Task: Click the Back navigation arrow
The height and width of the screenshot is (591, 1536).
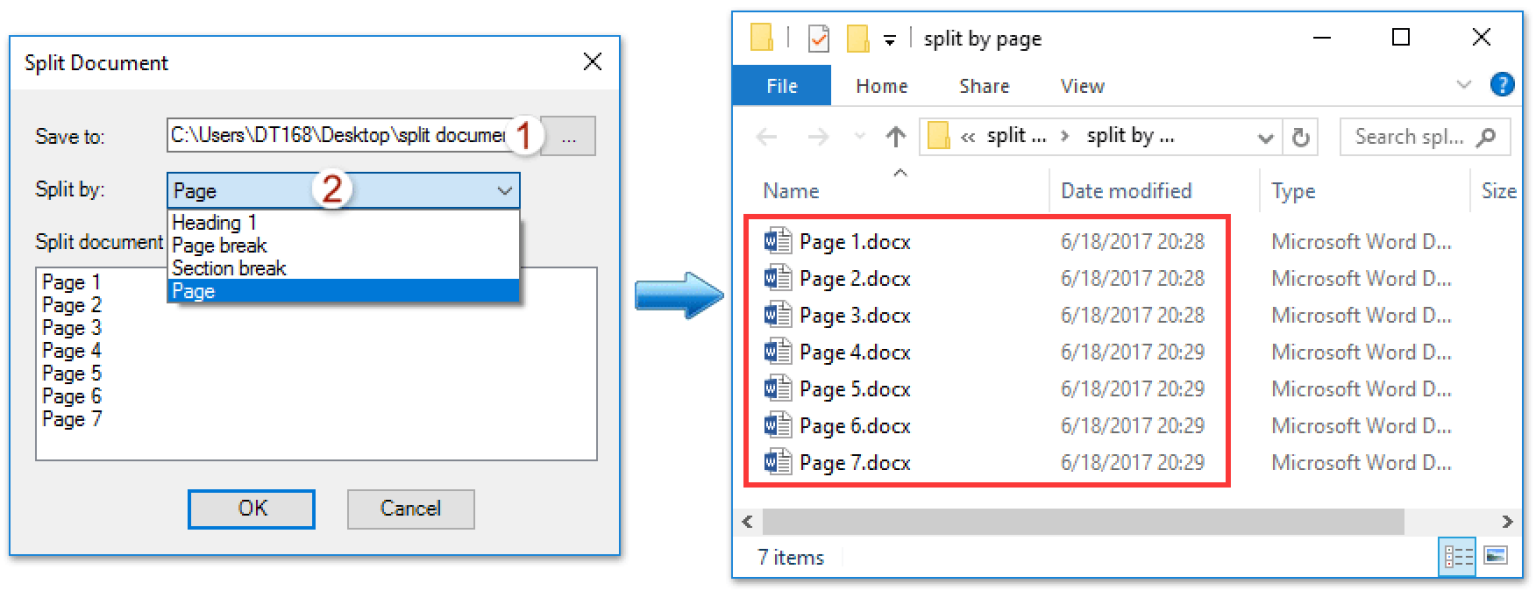Action: point(769,137)
